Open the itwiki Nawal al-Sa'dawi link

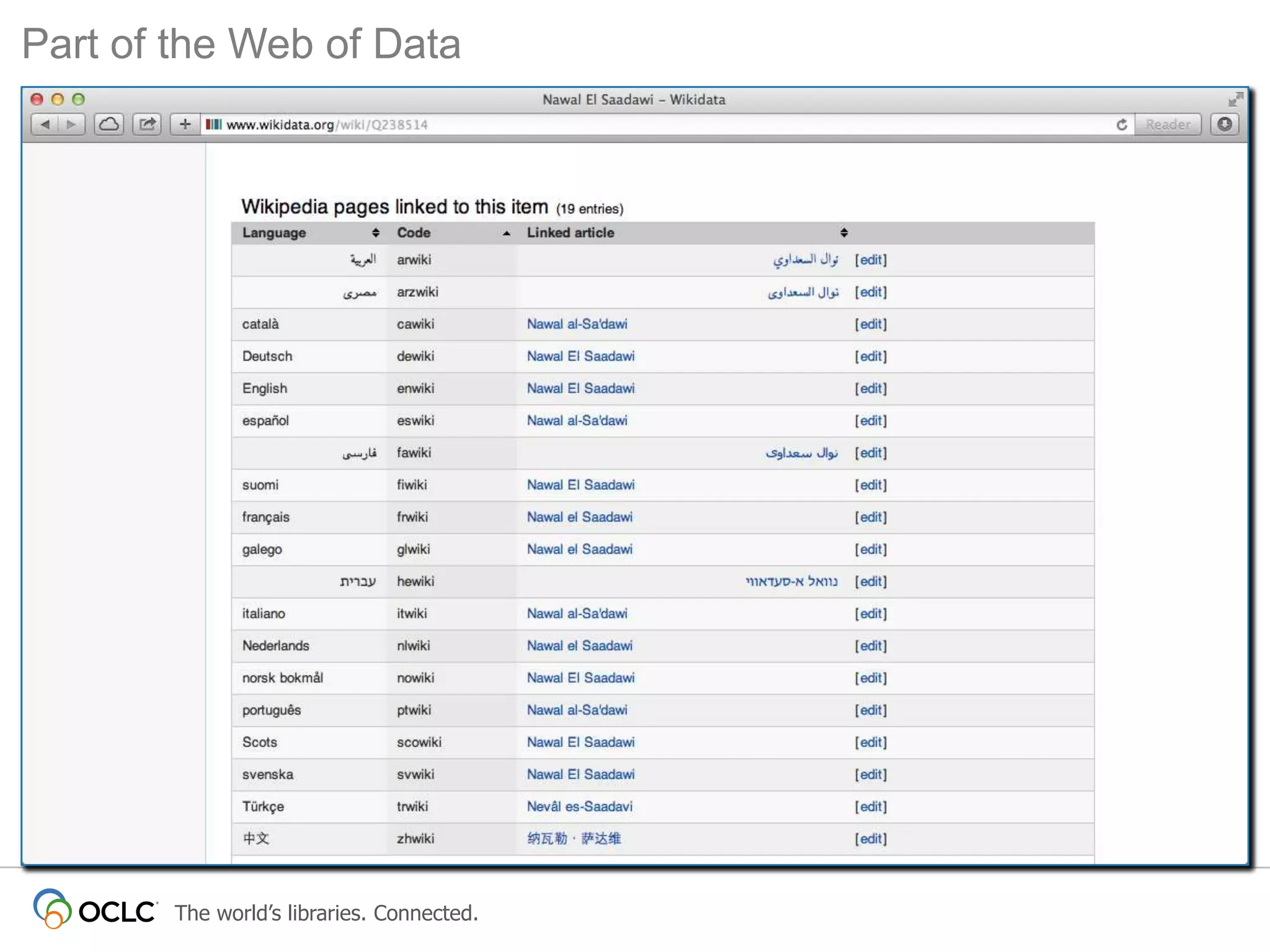[577, 614]
